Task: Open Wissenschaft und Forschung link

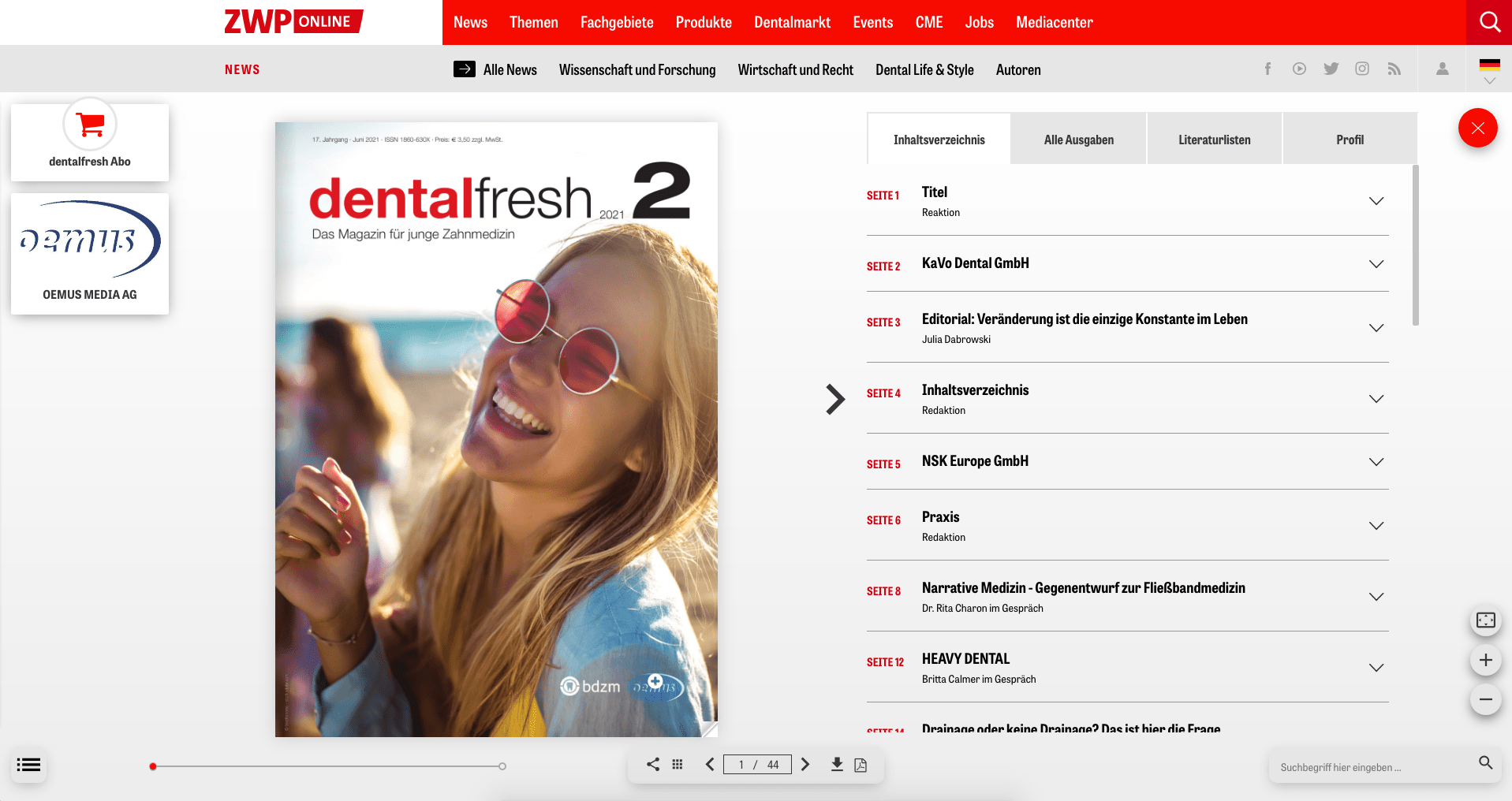Action: pyautogui.click(x=637, y=69)
